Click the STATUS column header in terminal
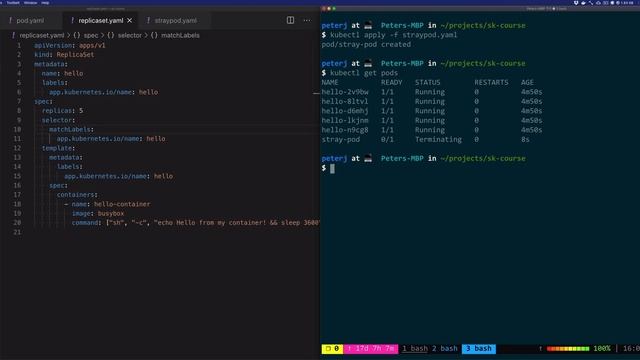Screen dimensions: 640x360 point(428,82)
